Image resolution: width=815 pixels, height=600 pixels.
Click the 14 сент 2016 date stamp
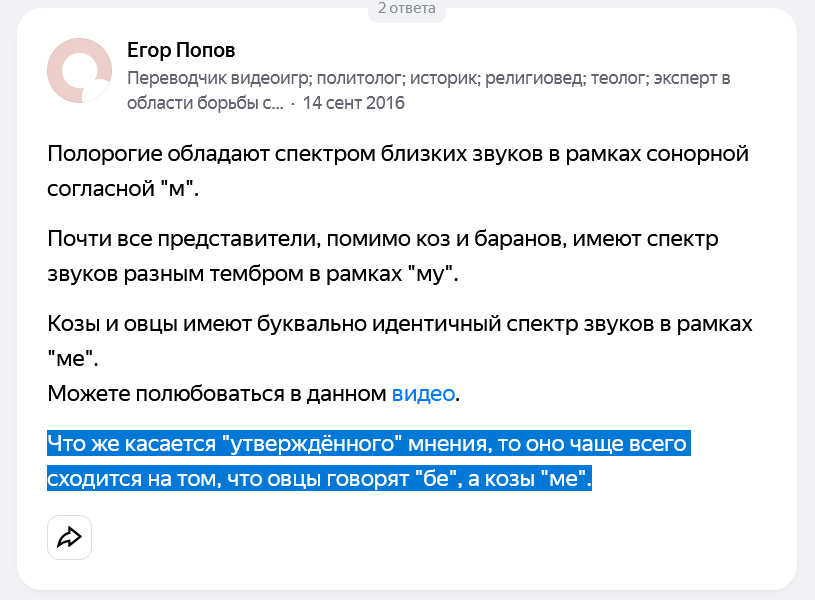pyautogui.click(x=353, y=103)
